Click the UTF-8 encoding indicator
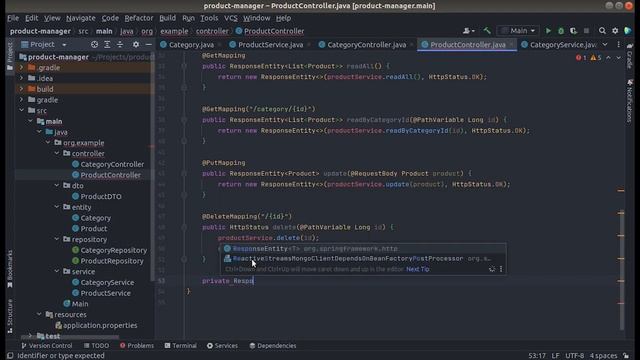This screenshot has width=640, height=360. click(574, 356)
